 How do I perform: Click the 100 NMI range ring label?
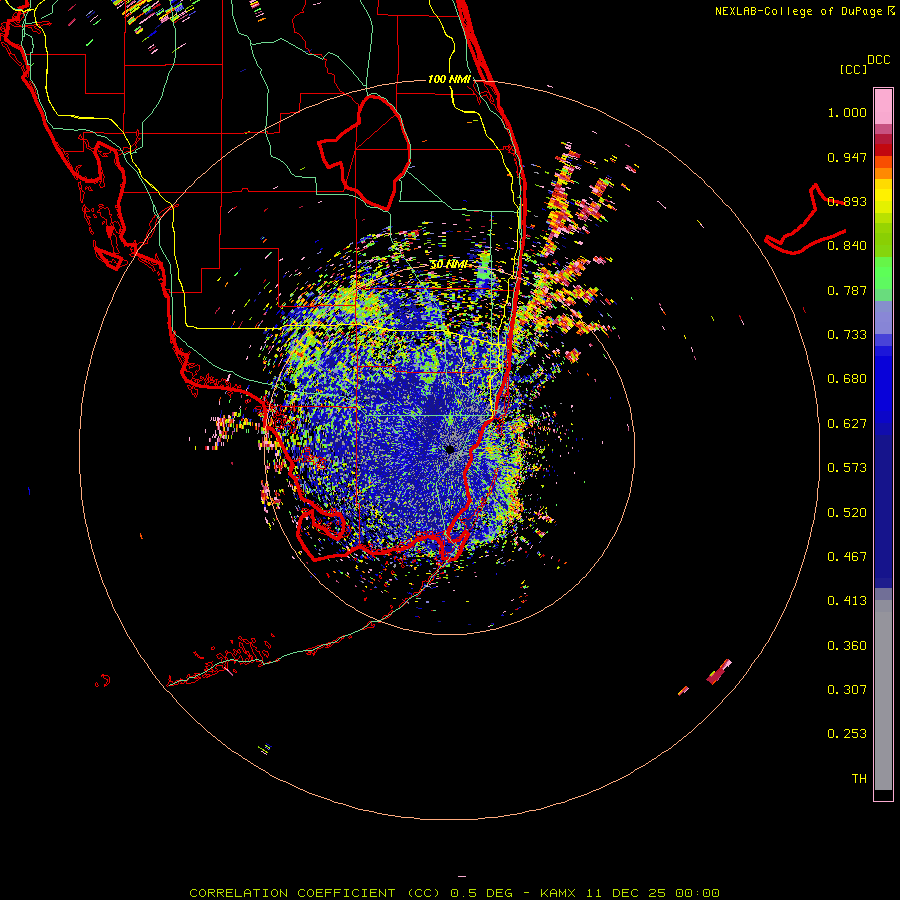point(449,79)
